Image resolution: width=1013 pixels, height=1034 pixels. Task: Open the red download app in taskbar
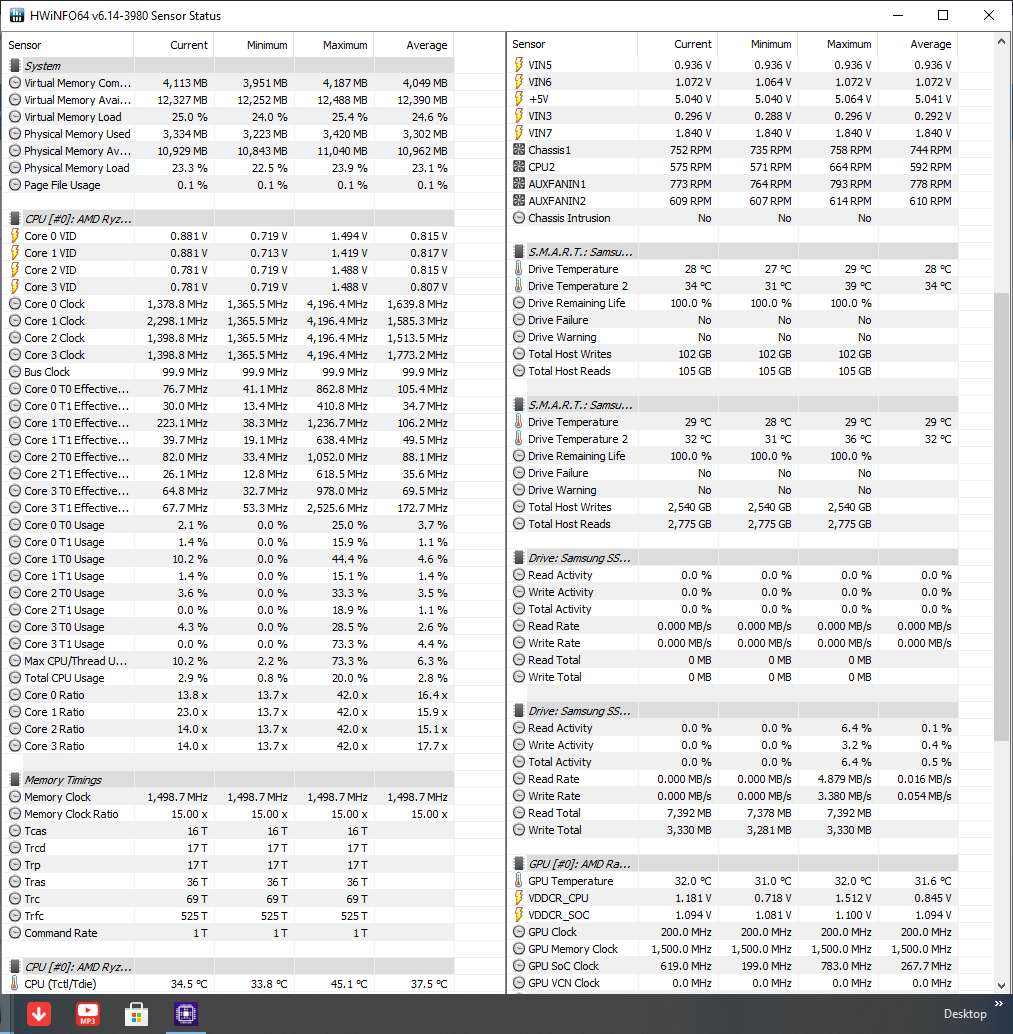coord(39,1014)
